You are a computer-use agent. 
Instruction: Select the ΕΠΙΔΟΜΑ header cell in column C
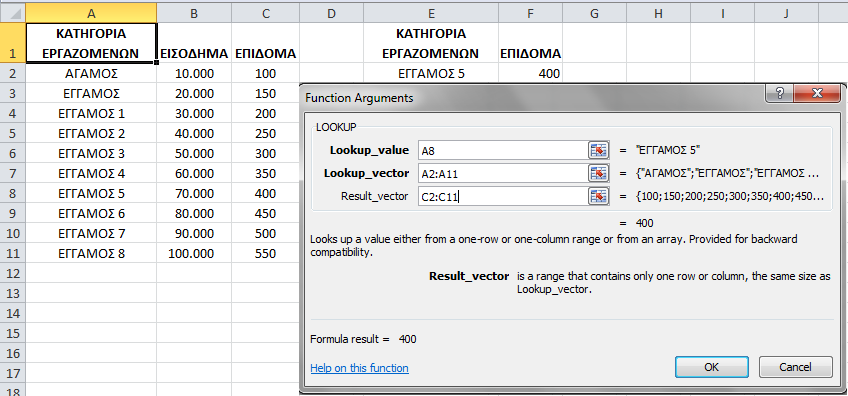click(x=265, y=43)
